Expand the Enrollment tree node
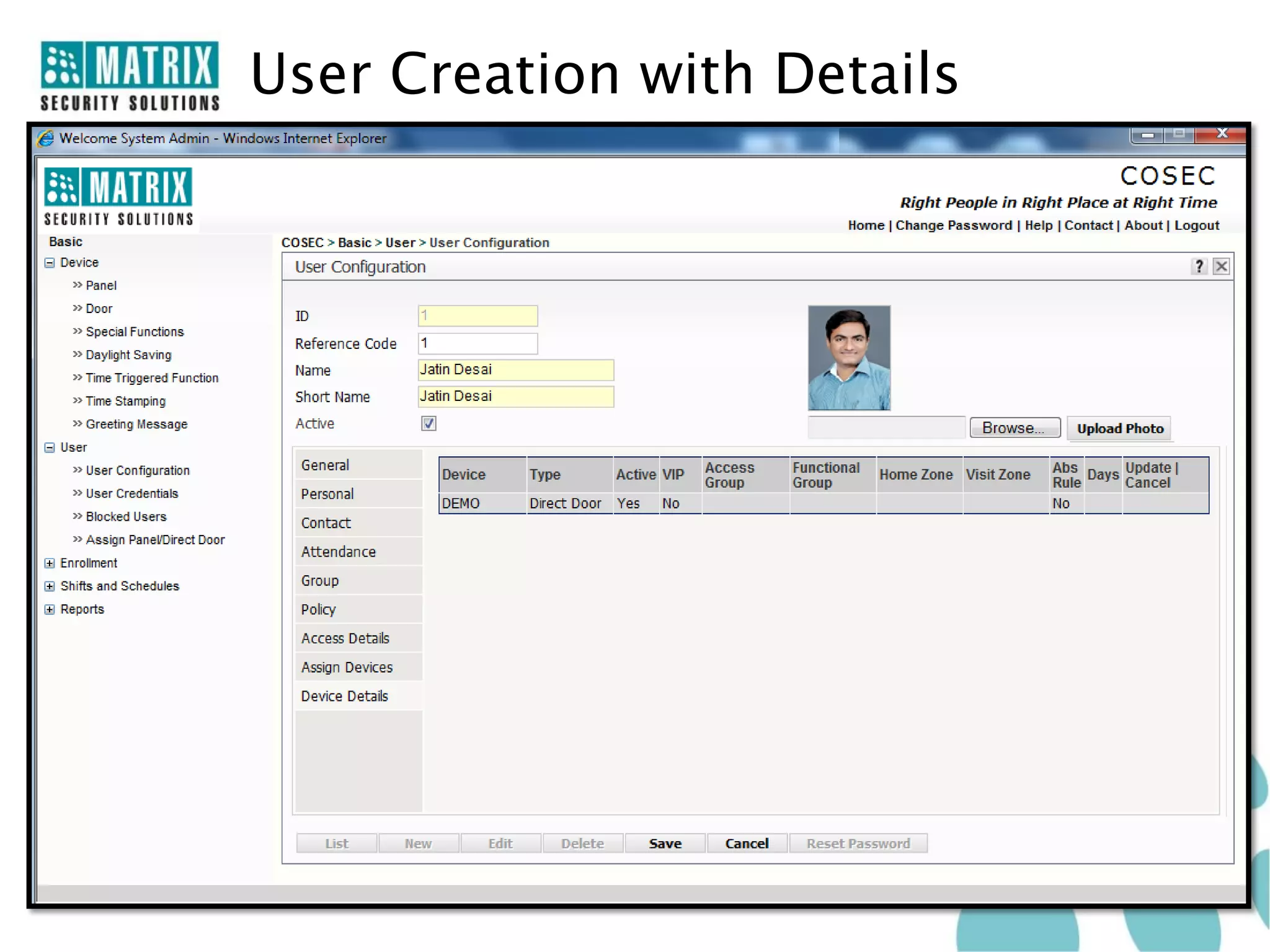The image size is (1270, 952). click(50, 563)
